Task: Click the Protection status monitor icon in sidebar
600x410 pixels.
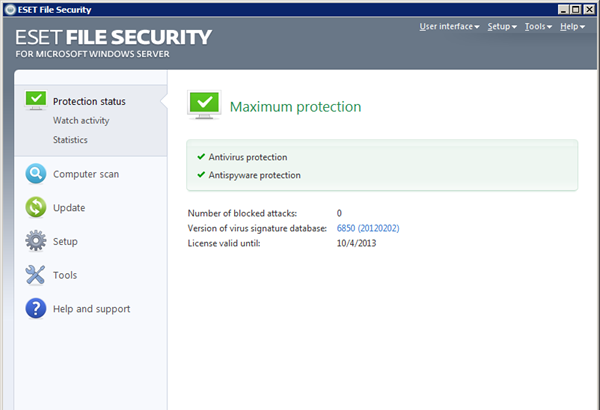Action: click(x=36, y=101)
